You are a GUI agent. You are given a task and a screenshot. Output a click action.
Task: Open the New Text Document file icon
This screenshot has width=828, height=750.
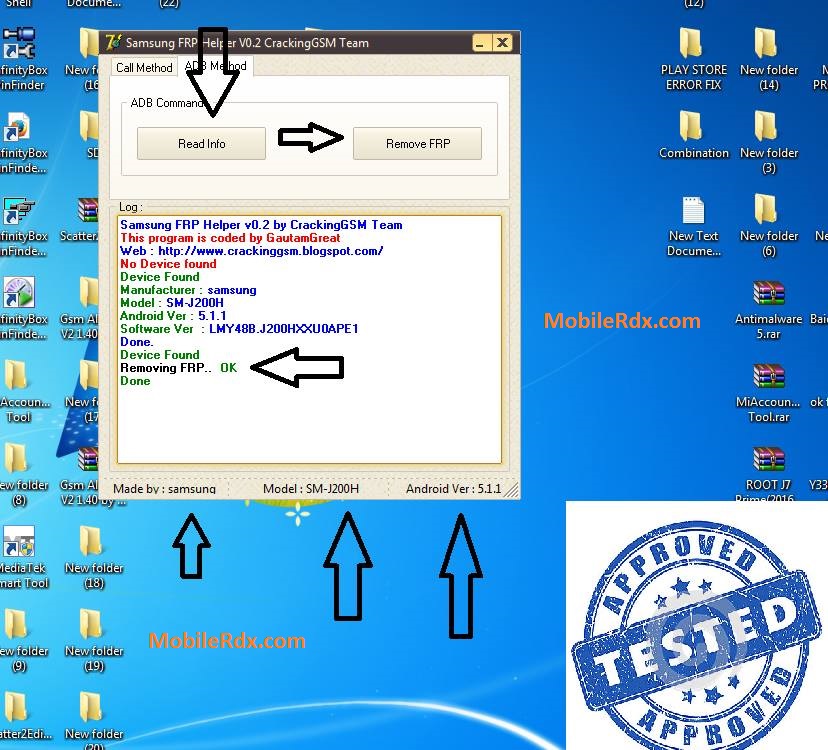[x=693, y=225]
